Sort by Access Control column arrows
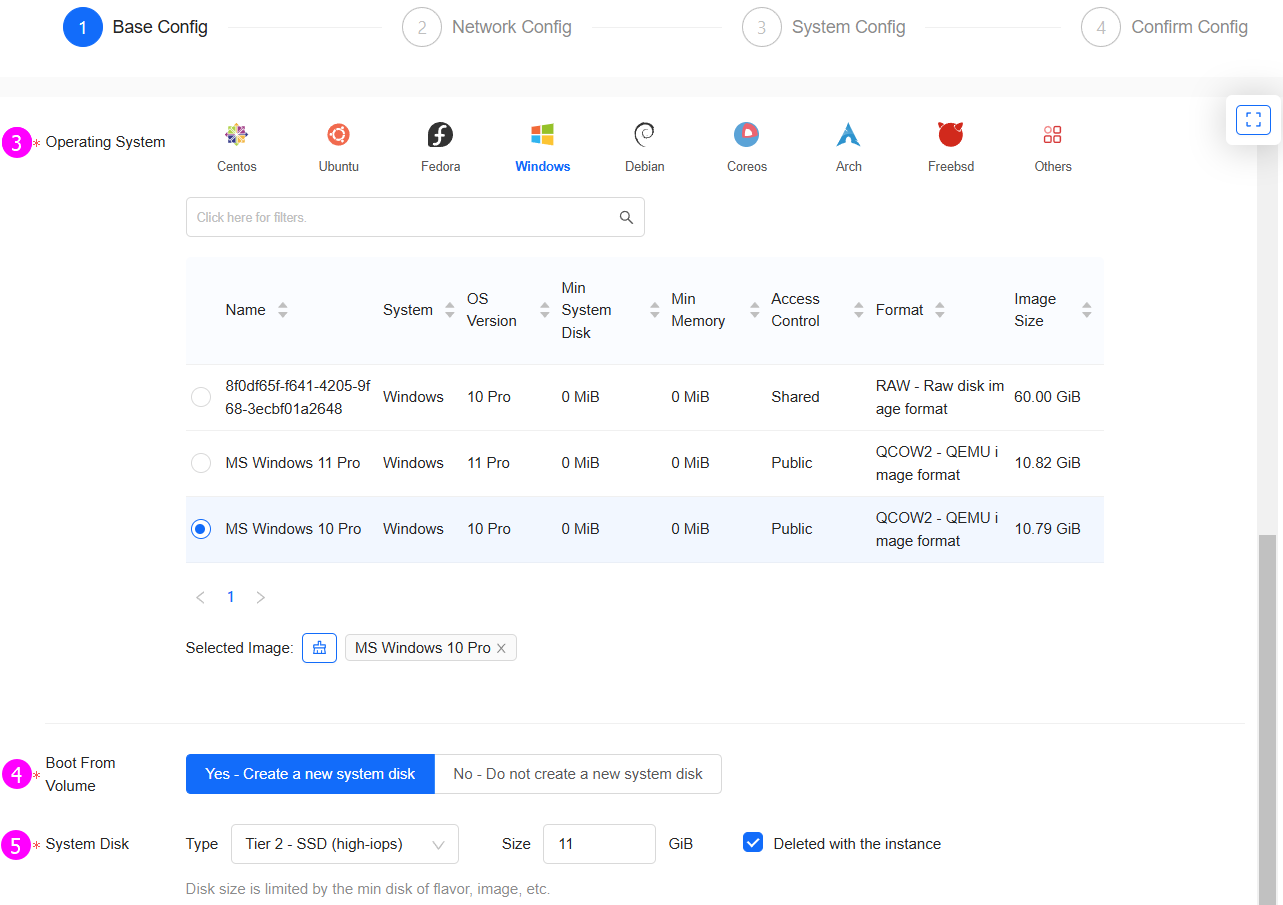 click(858, 310)
